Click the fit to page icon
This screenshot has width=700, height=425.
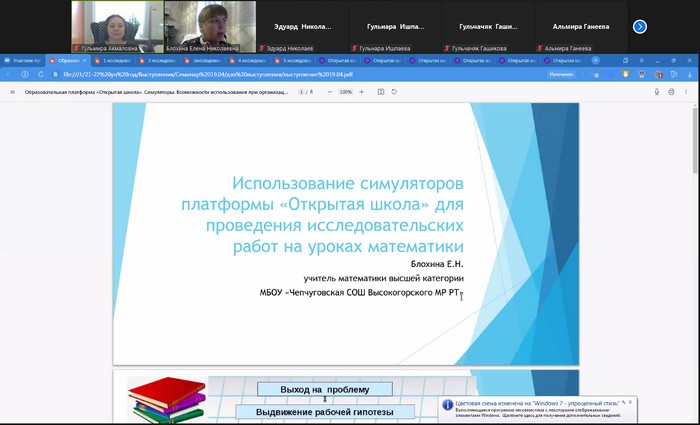[381, 92]
